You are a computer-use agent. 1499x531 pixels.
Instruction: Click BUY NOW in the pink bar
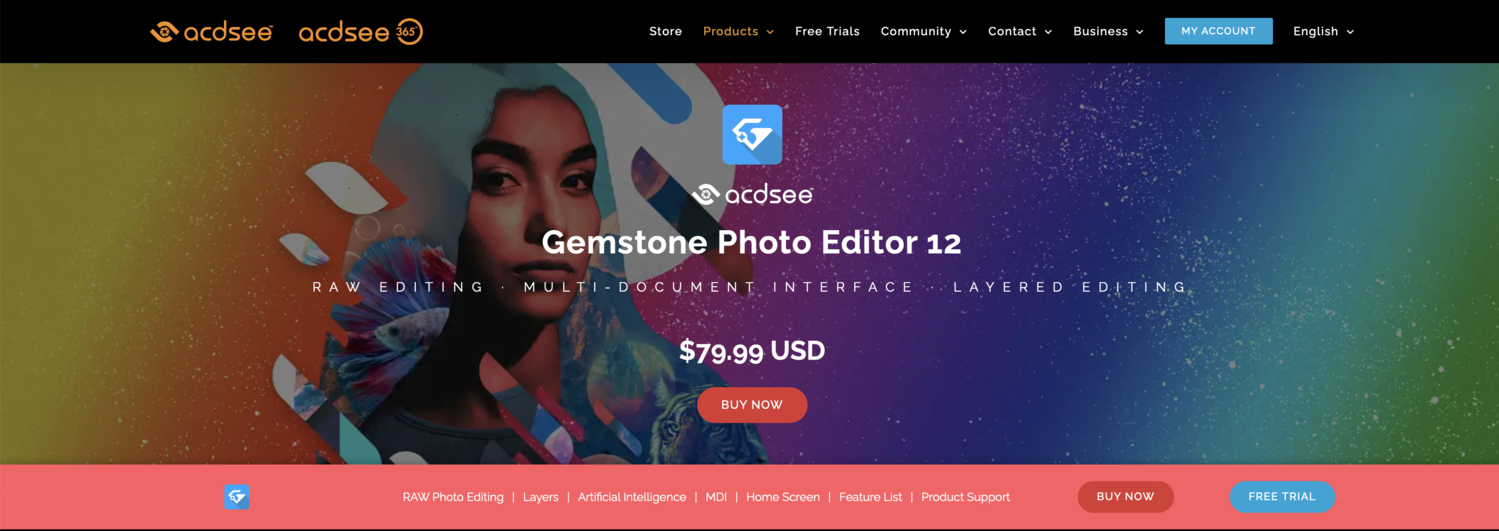coord(1125,497)
